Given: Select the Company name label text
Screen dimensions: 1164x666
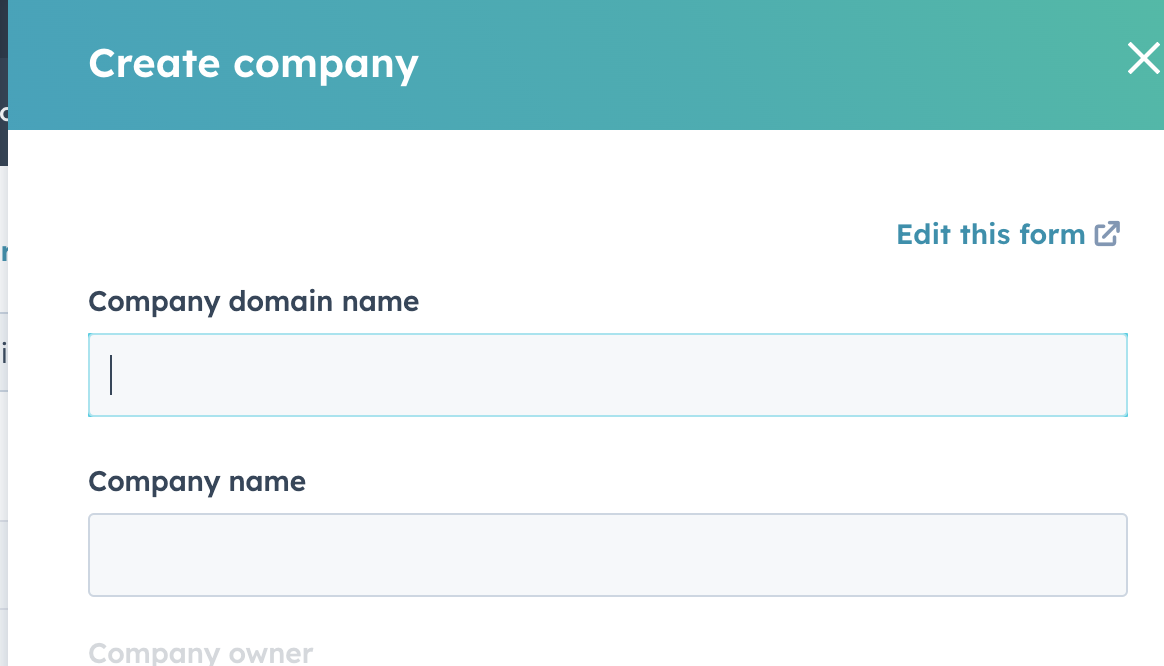Looking at the screenshot, I should pos(197,482).
